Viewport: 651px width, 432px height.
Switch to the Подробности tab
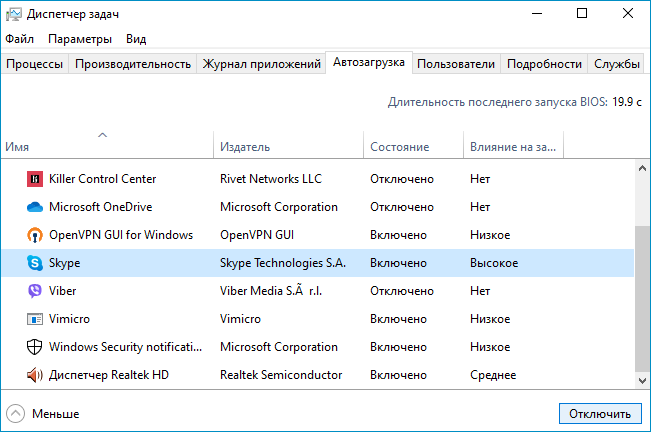(544, 64)
